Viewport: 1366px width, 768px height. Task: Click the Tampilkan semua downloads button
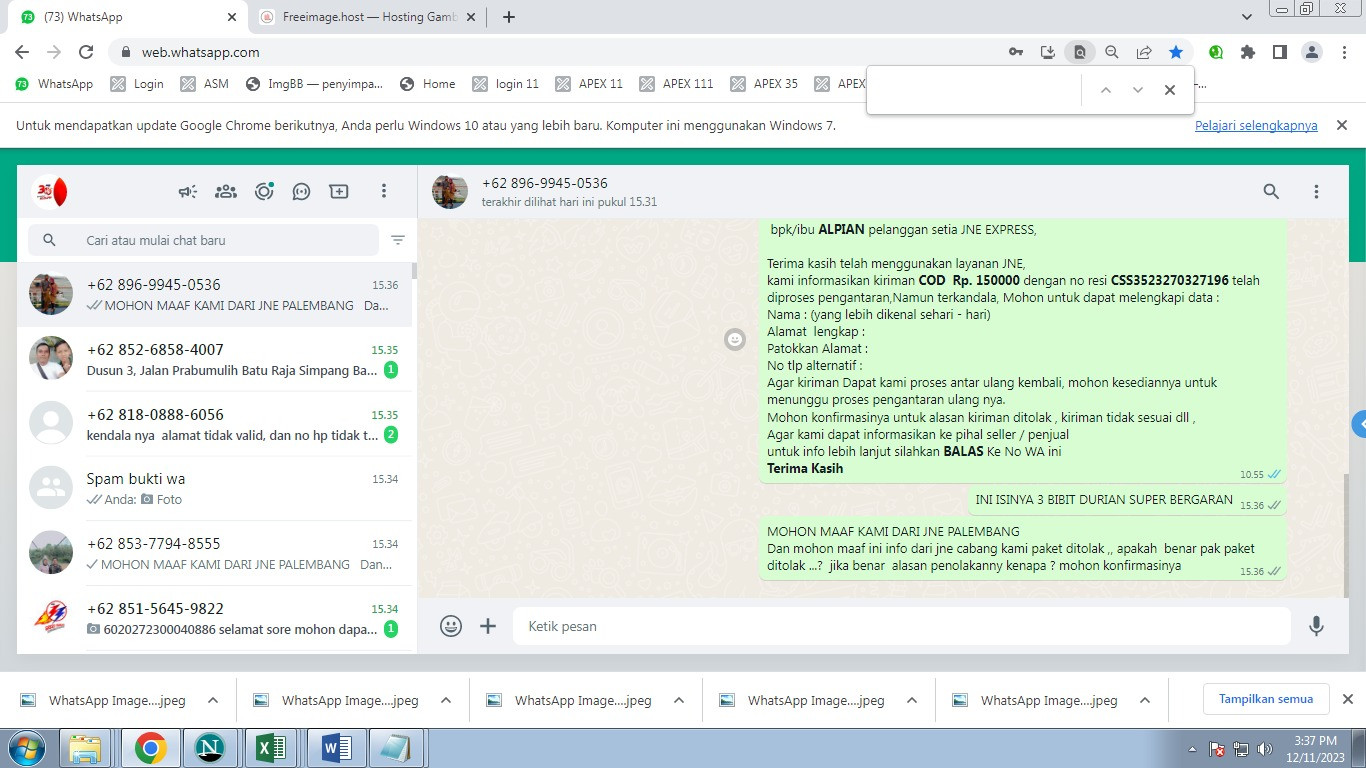[1266, 699]
